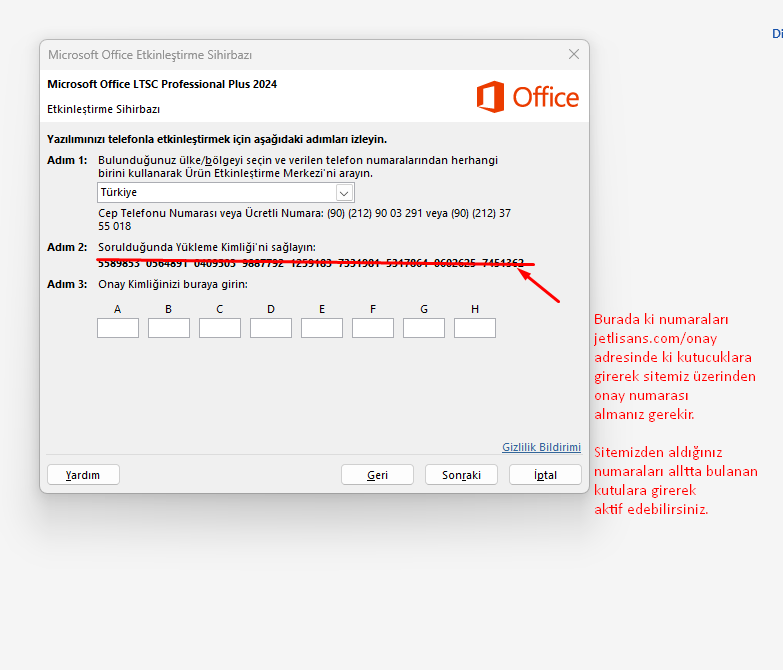Proceed with the Sonraki button

(x=461, y=475)
